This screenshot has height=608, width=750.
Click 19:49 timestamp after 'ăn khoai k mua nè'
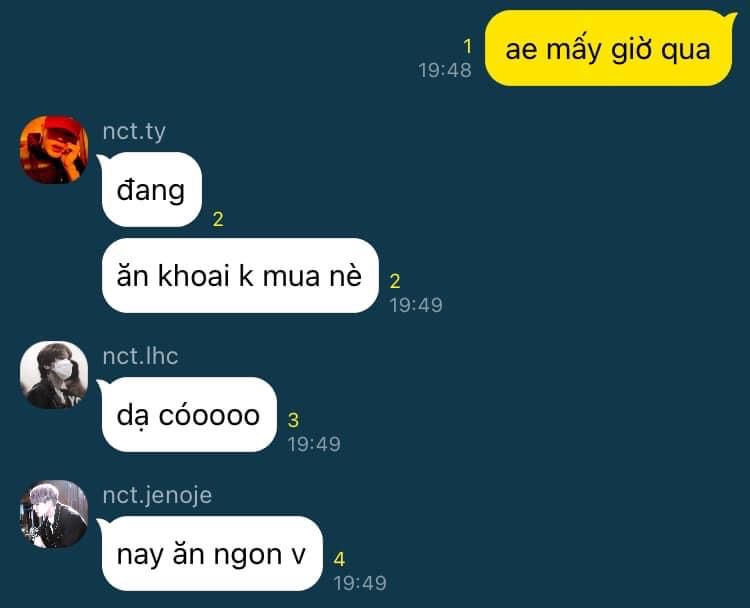(x=416, y=305)
